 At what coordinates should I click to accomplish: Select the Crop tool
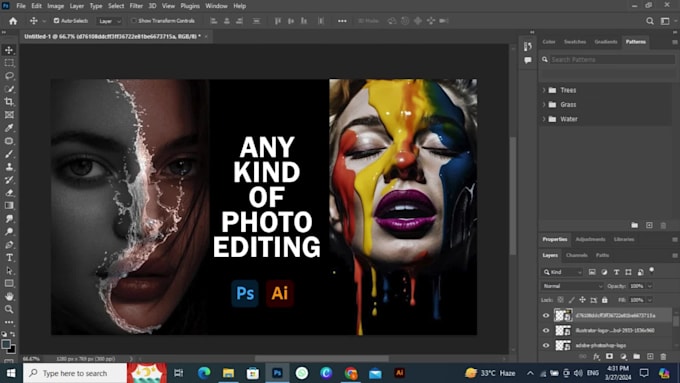point(9,102)
